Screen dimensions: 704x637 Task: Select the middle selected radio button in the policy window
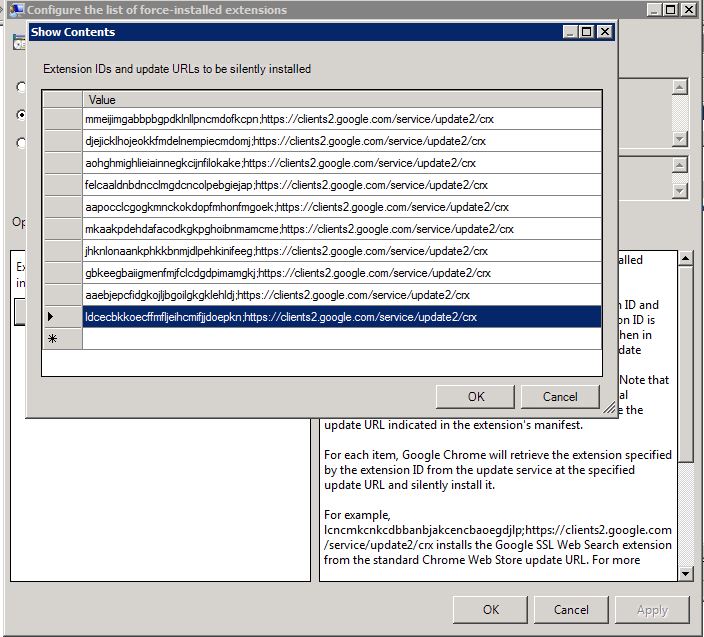pos(21,114)
